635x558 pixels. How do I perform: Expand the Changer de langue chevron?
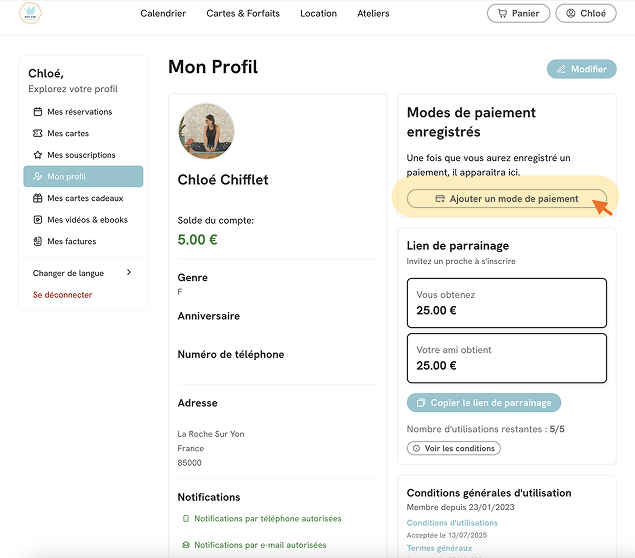coord(128,273)
